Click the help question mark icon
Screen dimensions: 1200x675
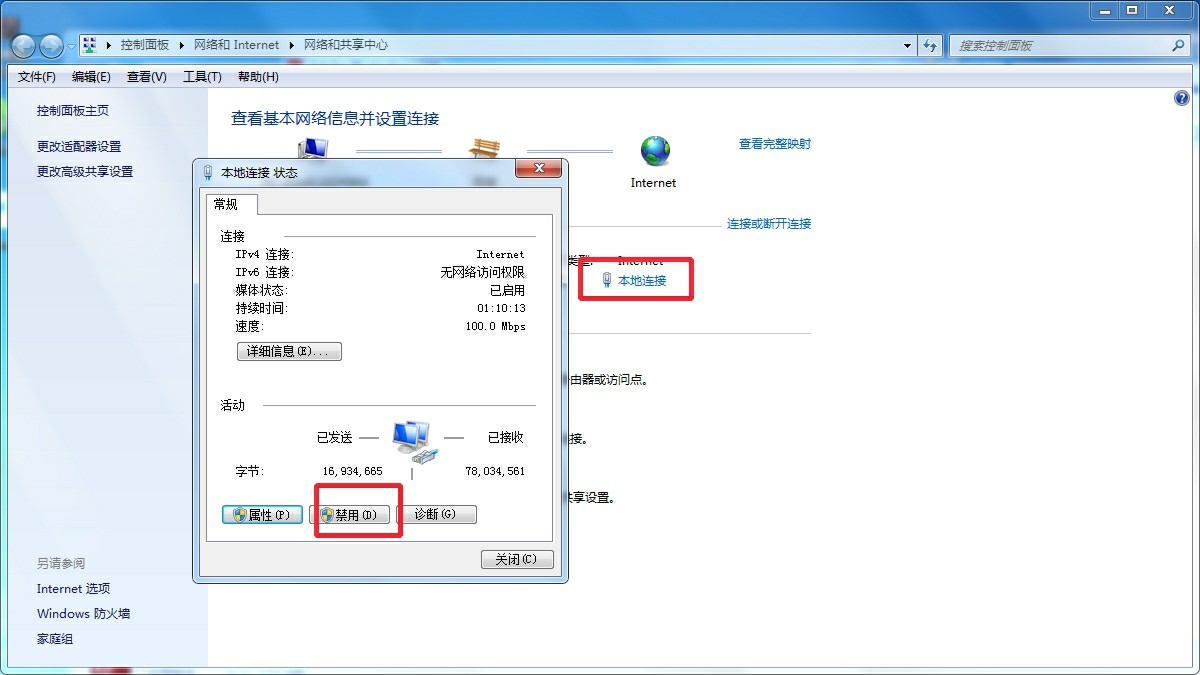pyautogui.click(x=1181, y=99)
